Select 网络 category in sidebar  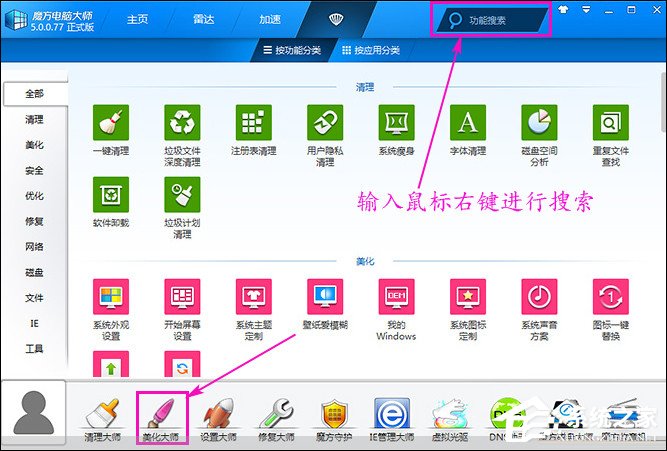coord(34,247)
